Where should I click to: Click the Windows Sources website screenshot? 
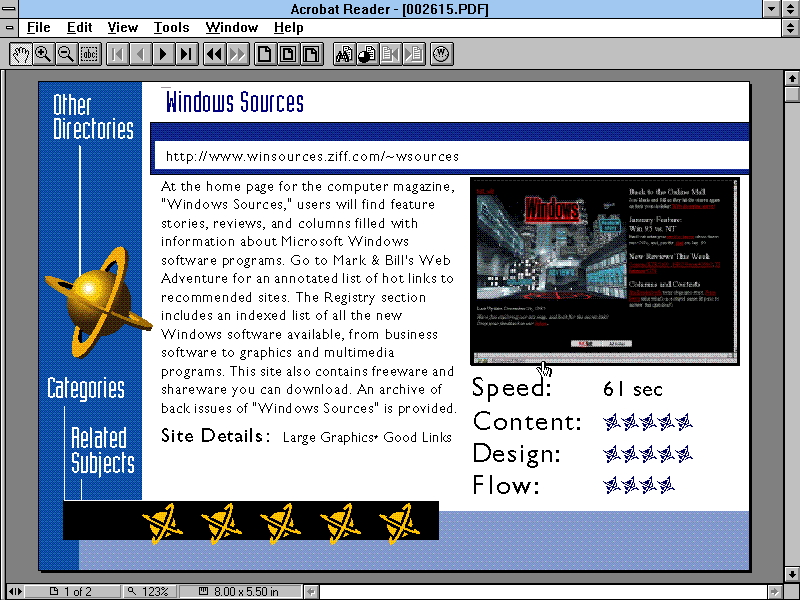605,271
